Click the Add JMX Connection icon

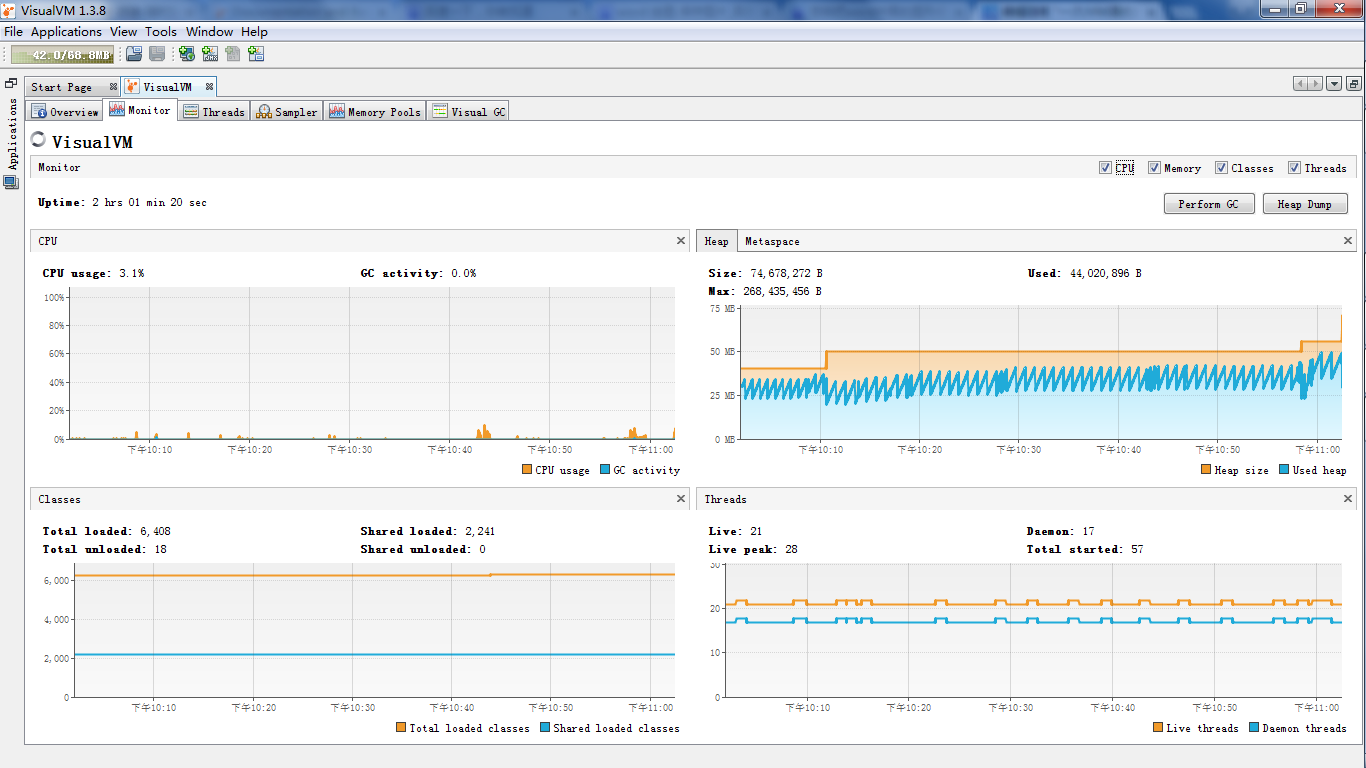coord(210,54)
